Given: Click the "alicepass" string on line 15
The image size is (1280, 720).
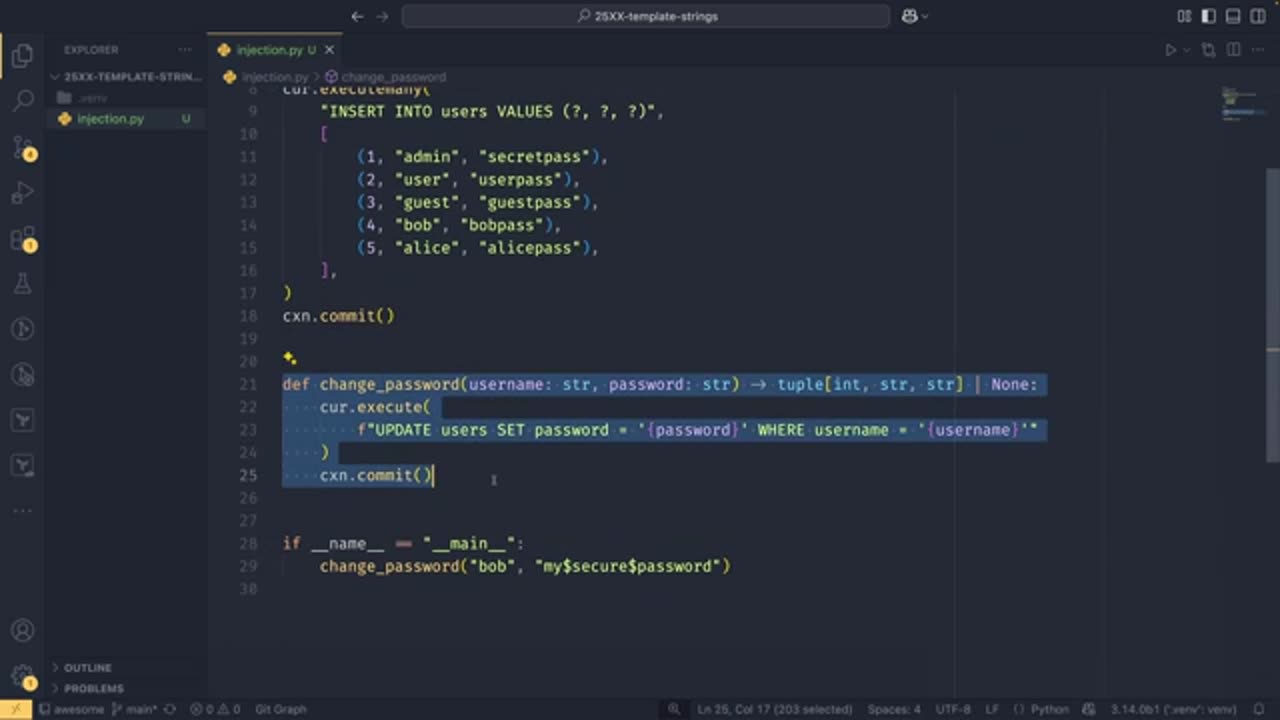Looking at the screenshot, I should (x=530, y=248).
